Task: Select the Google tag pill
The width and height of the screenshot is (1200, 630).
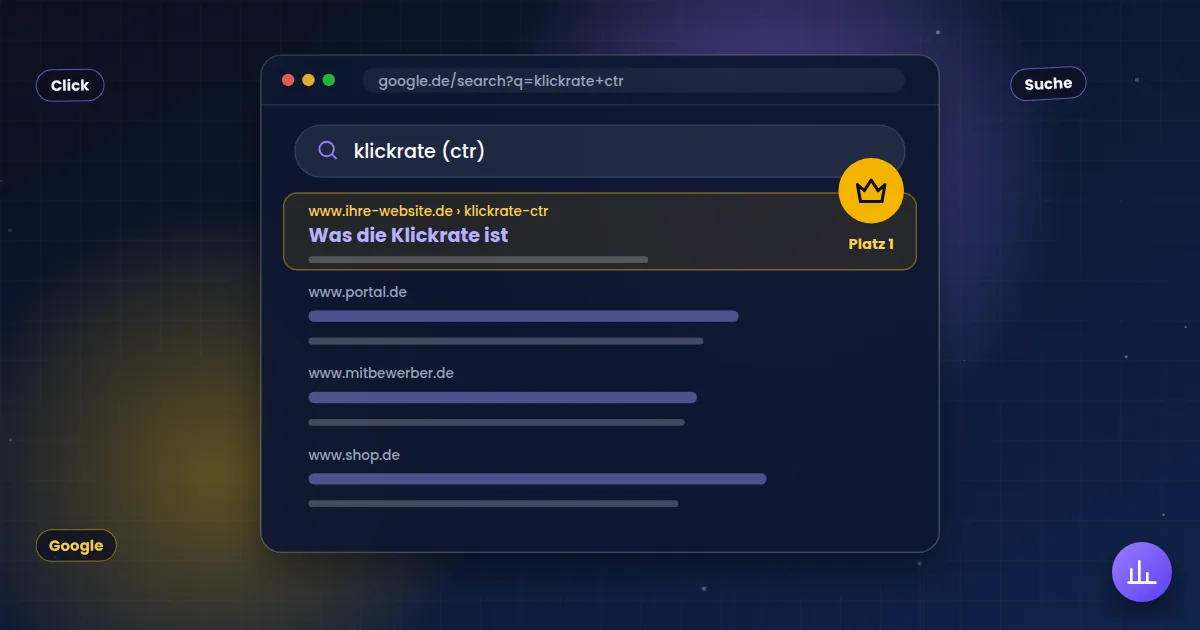Action: 76,546
